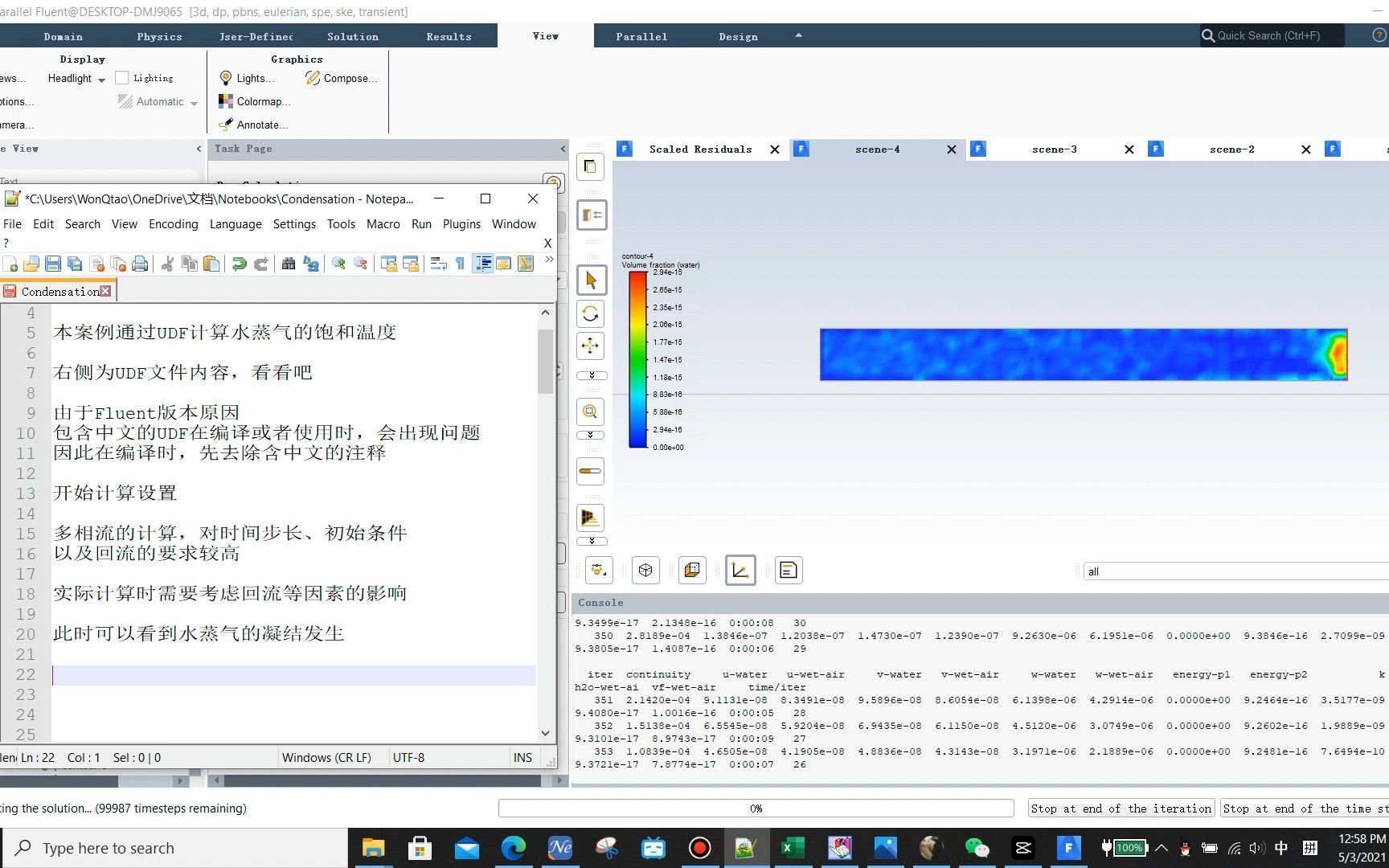Enable the Lighting checkbox in View ribbon
This screenshot has width=1389, height=868.
point(122,77)
